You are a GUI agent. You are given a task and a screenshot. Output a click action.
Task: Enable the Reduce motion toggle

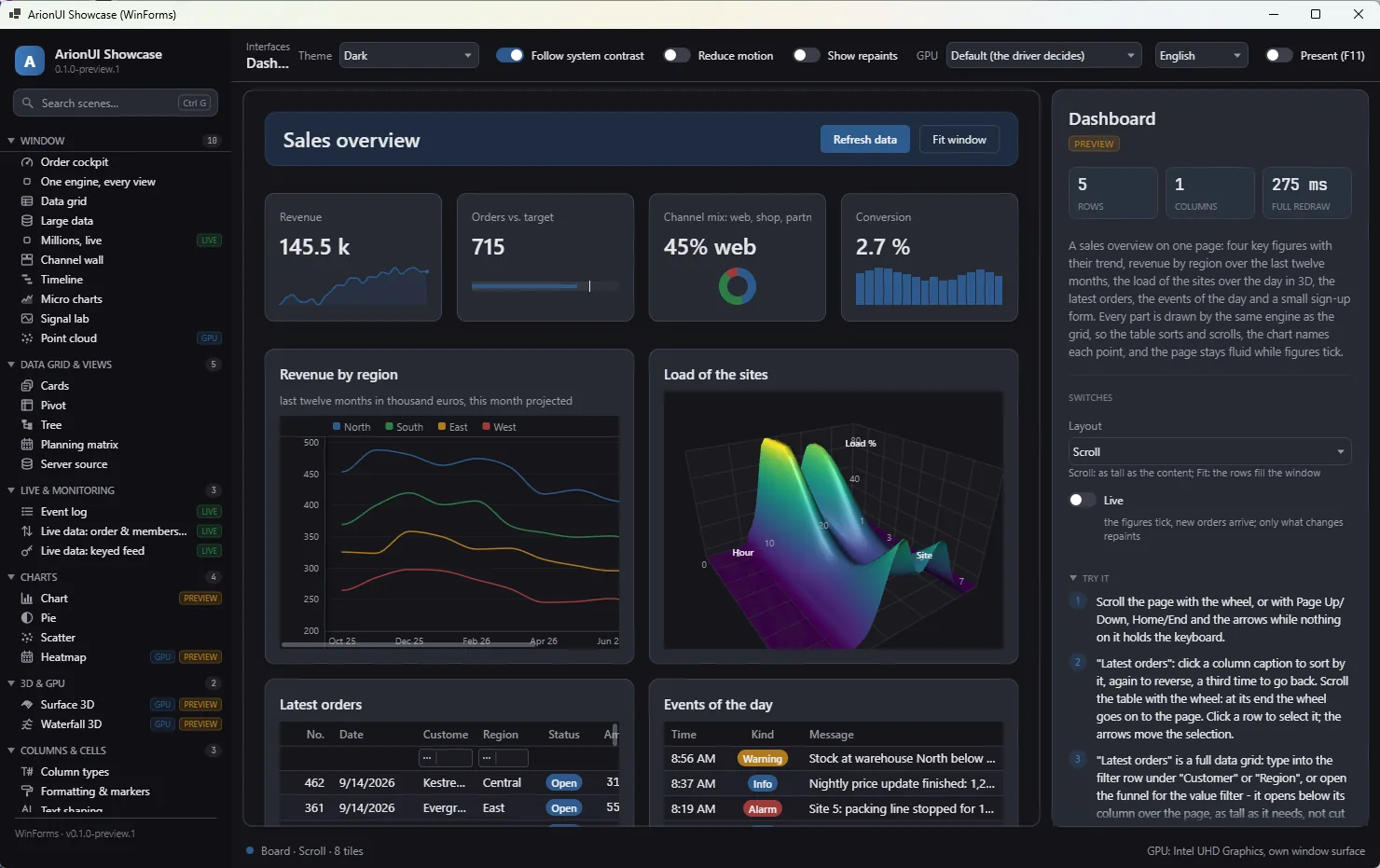click(677, 56)
